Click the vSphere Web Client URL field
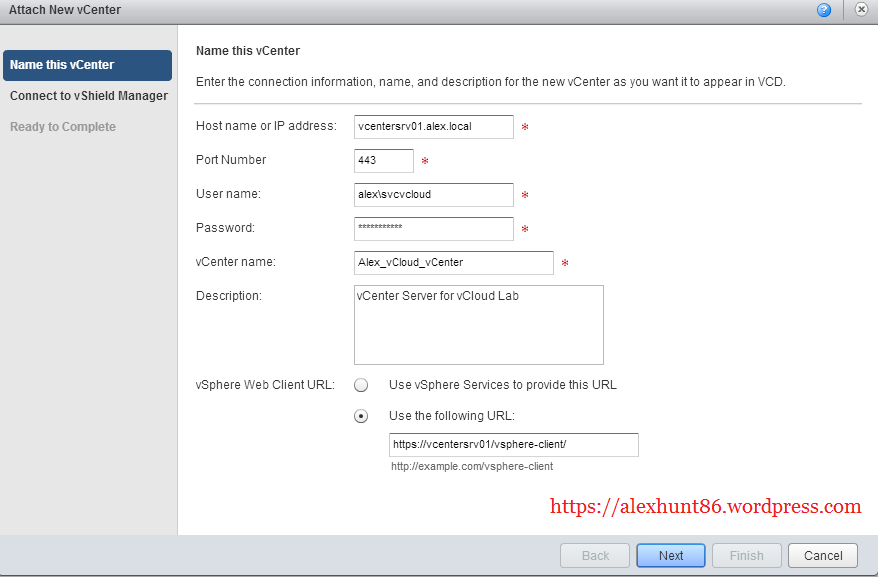The image size is (878, 577). coord(513,445)
